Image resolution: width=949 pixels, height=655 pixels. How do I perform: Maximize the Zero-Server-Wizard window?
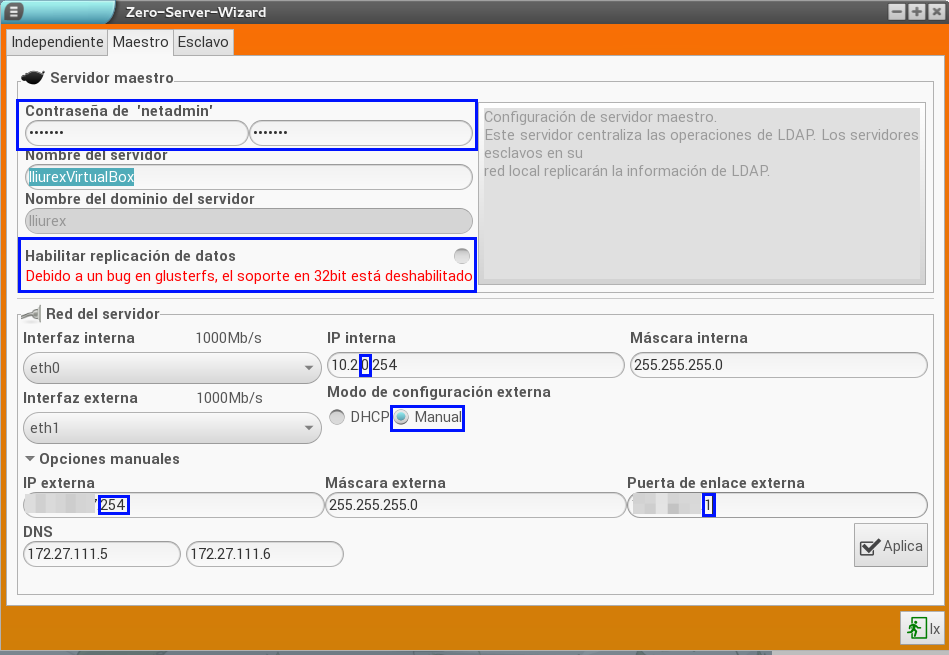pos(916,11)
